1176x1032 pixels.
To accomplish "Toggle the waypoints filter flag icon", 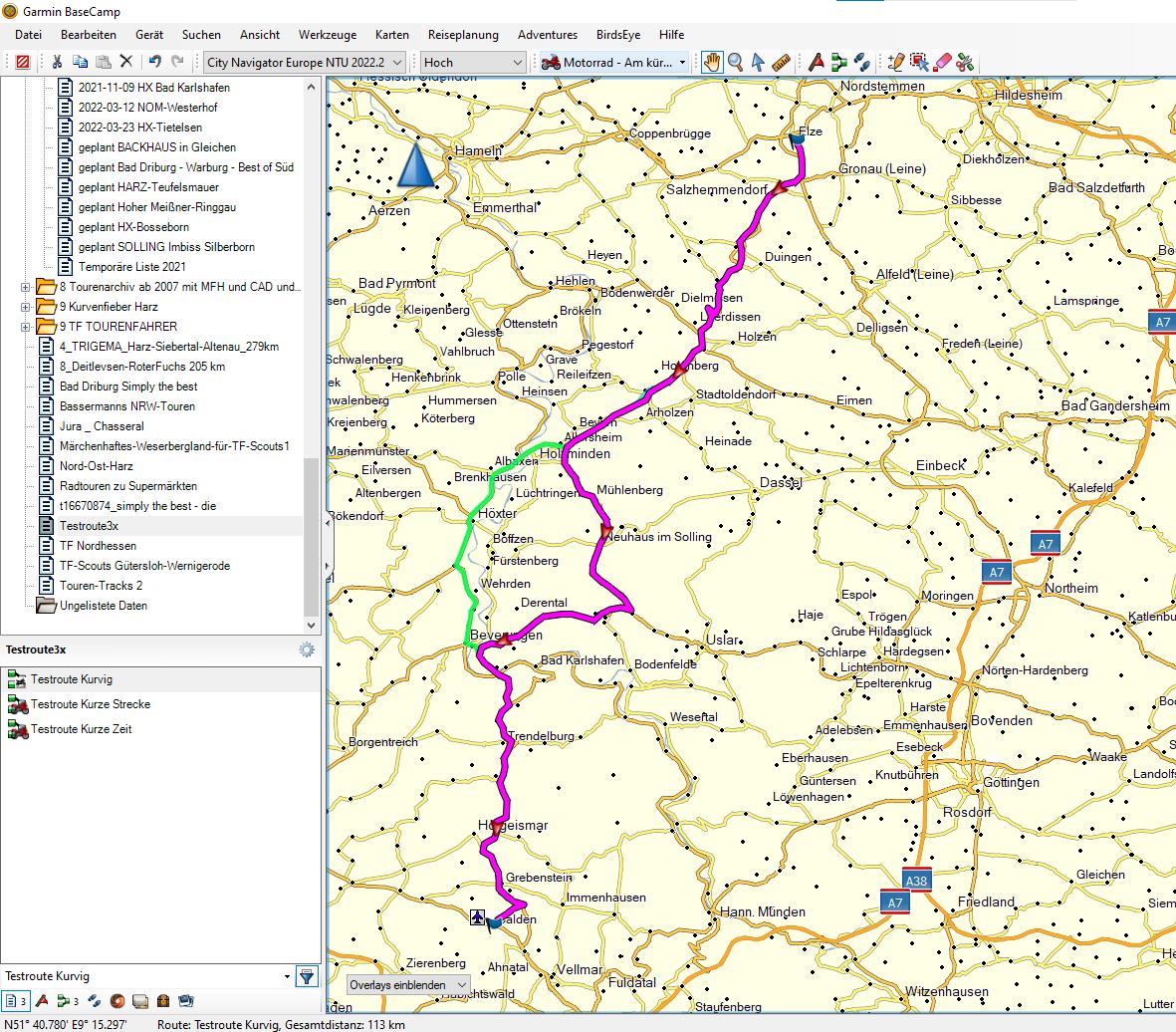I will (43, 1001).
